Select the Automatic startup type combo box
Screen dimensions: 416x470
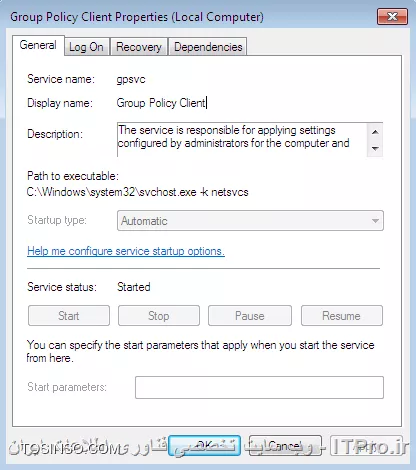coord(250,221)
